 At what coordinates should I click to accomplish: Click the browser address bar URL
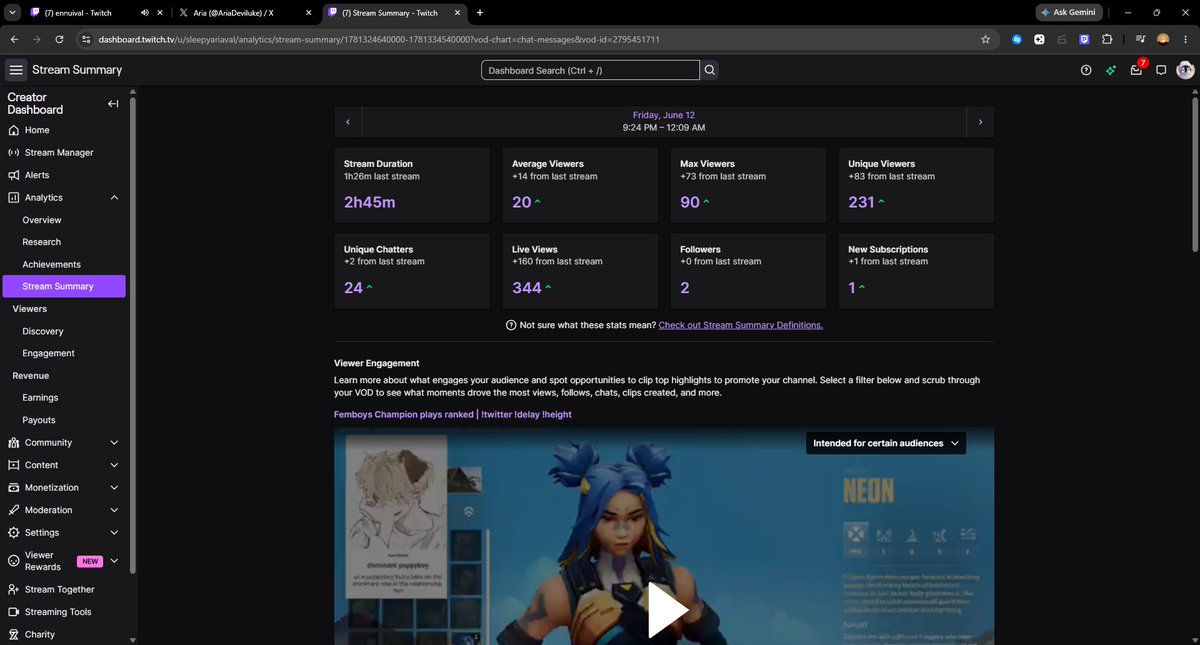[379, 39]
